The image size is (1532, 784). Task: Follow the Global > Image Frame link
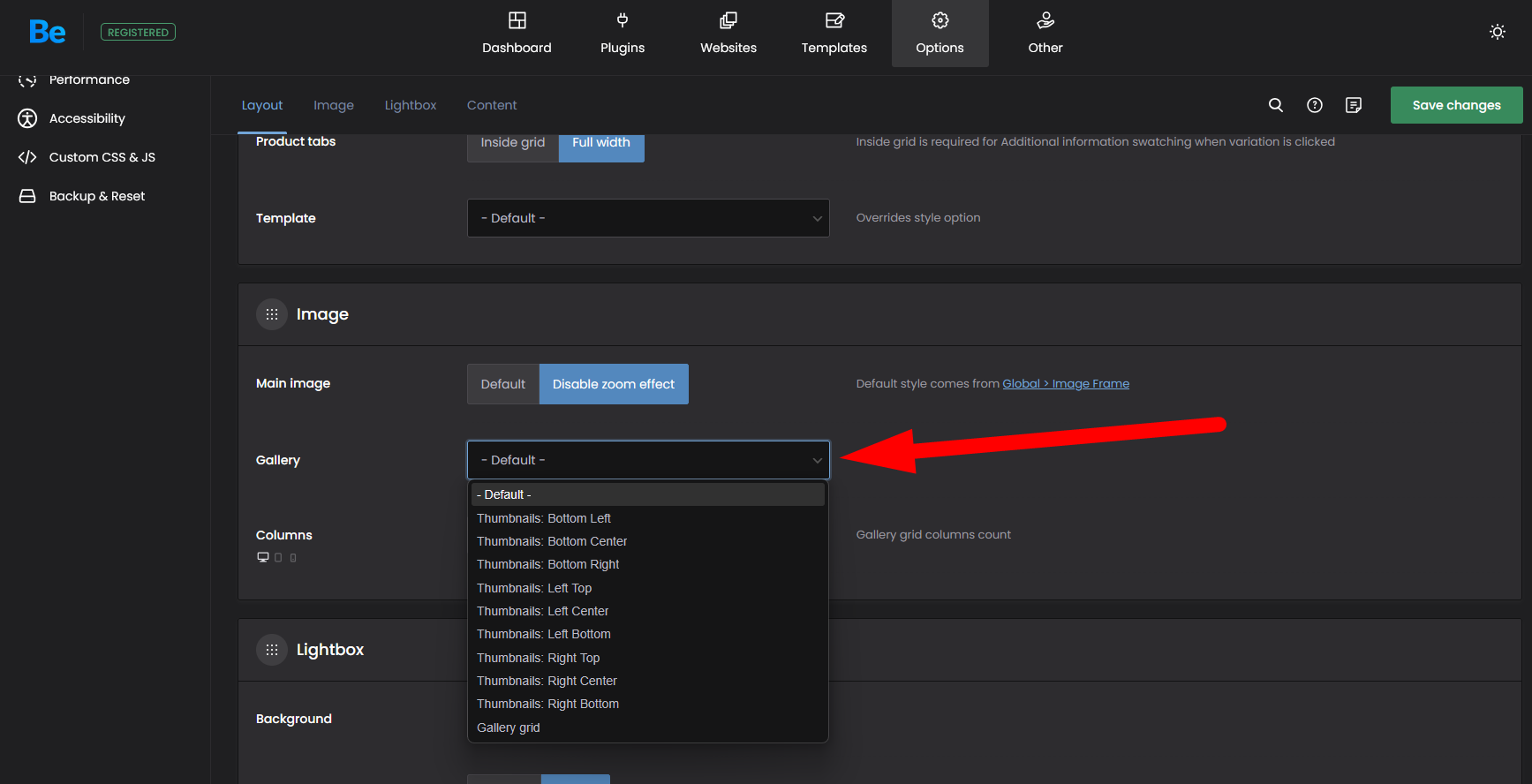[1065, 383]
